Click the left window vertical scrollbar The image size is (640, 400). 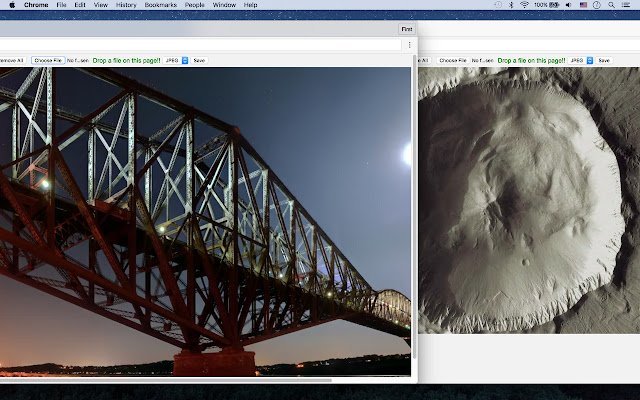tap(414, 207)
